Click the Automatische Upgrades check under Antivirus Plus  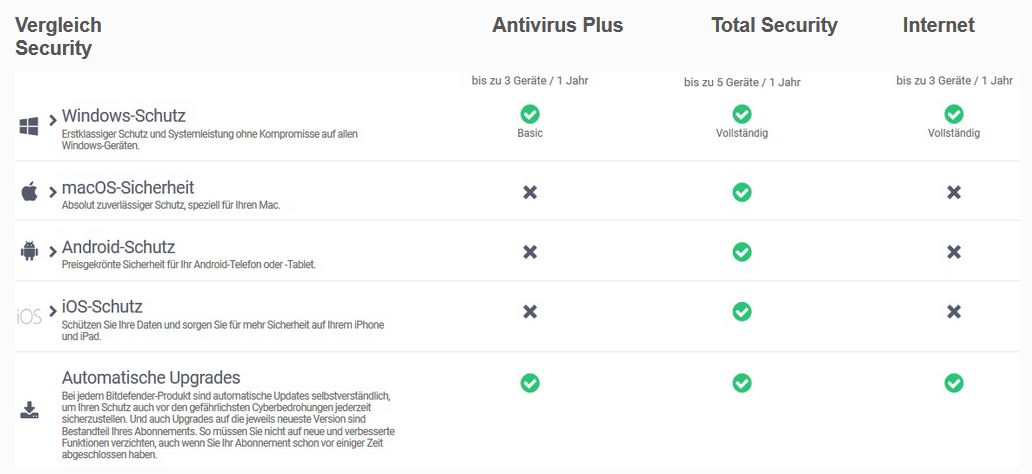530,383
